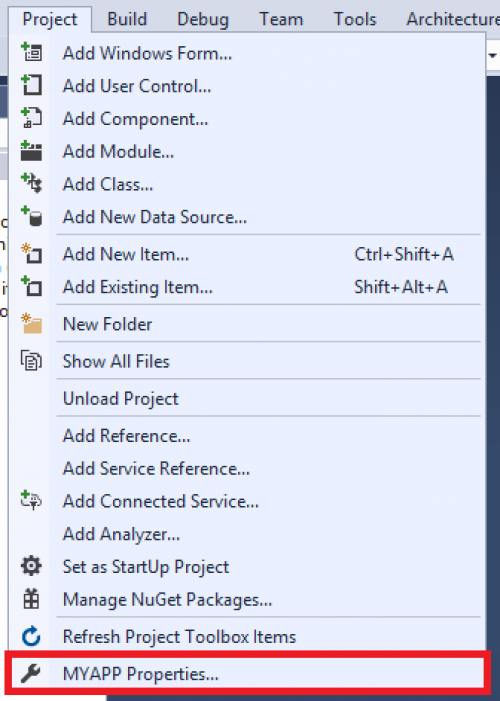Click the Add Component icon

pyautogui.click(x=31, y=118)
